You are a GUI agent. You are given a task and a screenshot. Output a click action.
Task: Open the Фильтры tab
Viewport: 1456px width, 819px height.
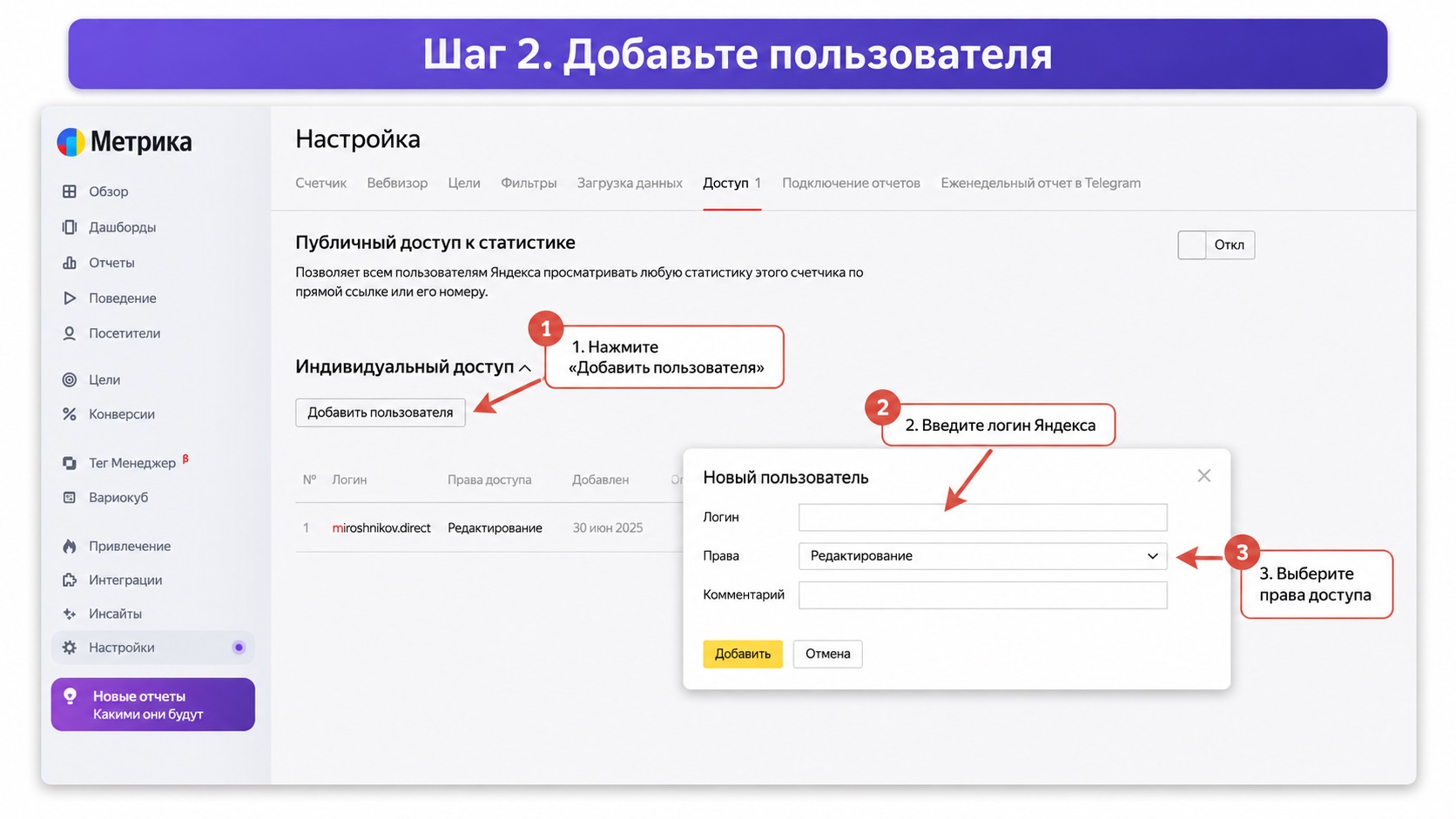tap(529, 184)
